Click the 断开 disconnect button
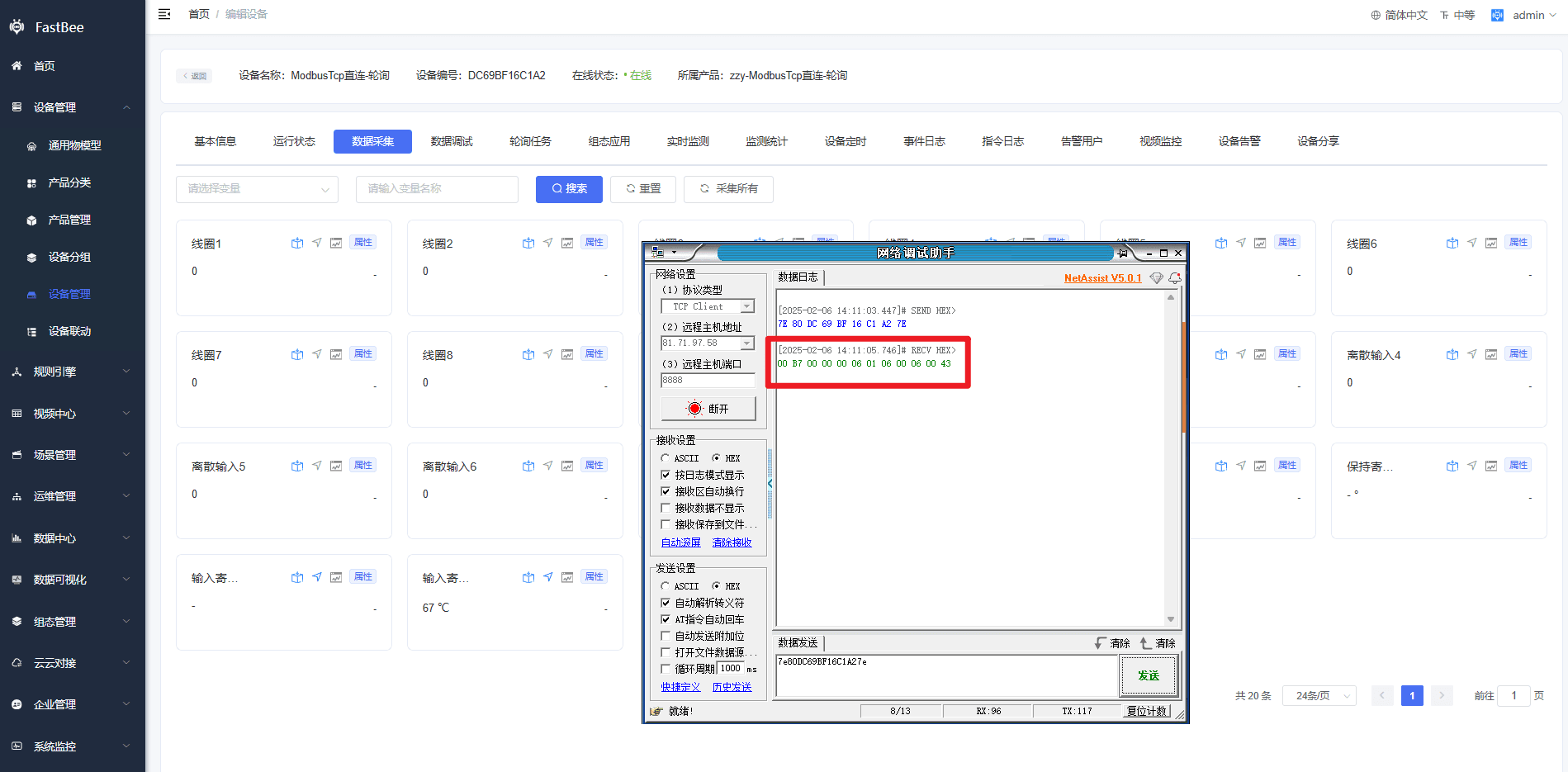The width and height of the screenshot is (1568, 772). [708, 409]
